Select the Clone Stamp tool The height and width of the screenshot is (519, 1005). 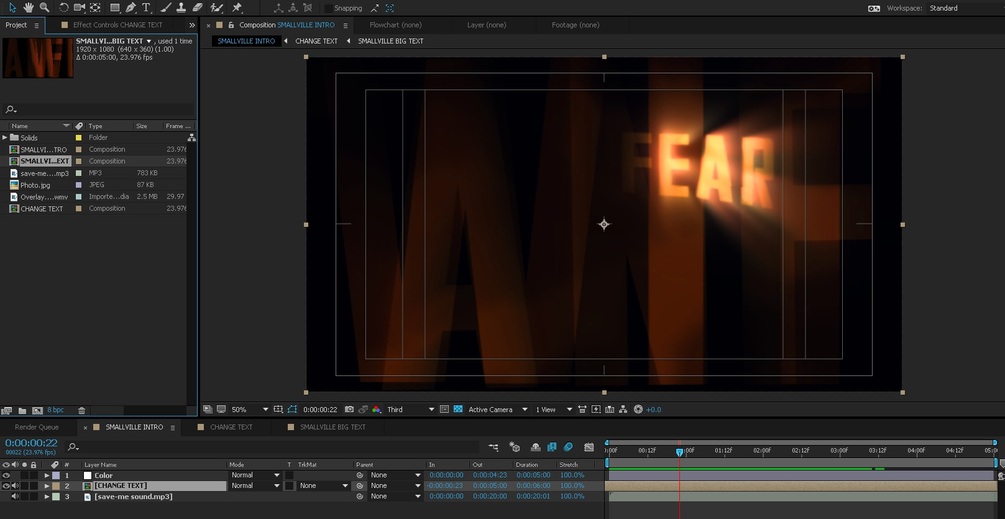point(181,8)
